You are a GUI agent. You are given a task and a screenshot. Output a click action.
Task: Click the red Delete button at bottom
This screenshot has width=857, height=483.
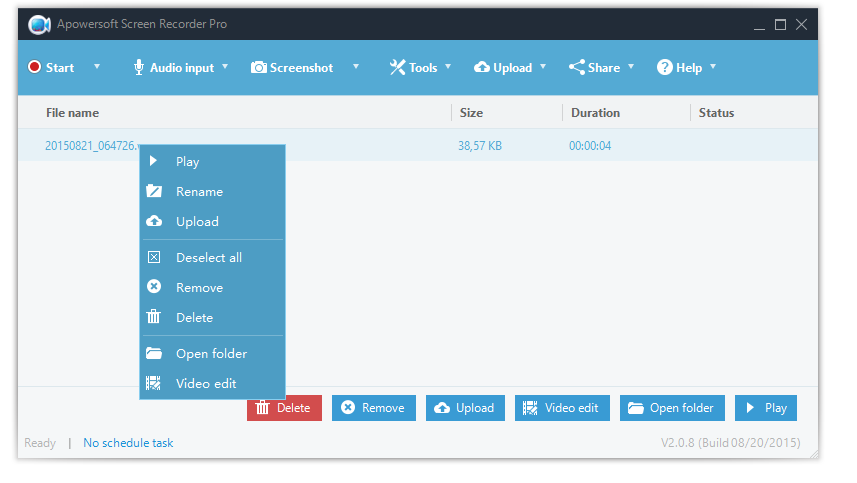[284, 408]
